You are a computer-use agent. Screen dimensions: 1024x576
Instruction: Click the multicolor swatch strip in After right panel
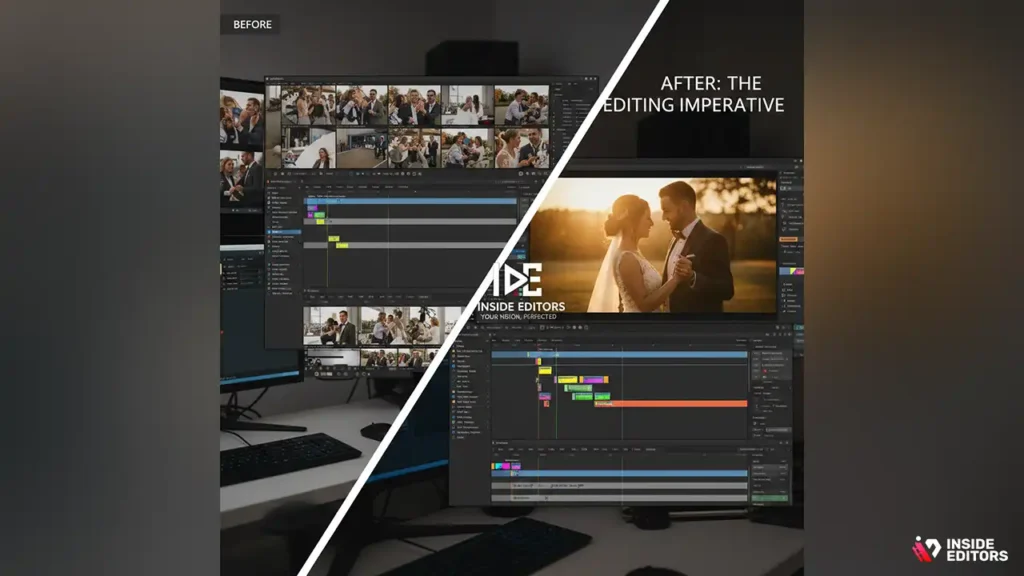point(792,271)
